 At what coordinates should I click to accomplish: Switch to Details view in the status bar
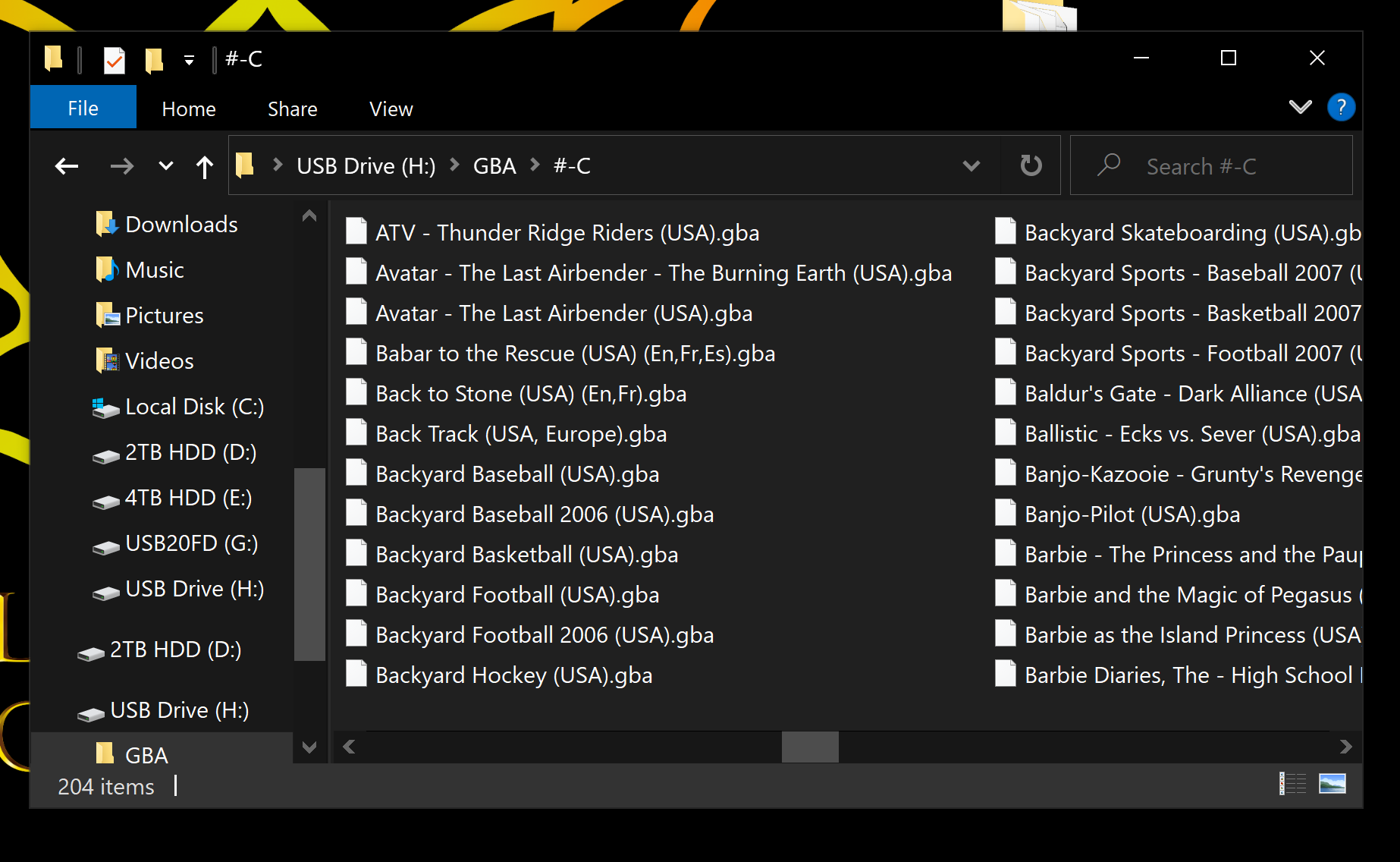(x=1293, y=783)
